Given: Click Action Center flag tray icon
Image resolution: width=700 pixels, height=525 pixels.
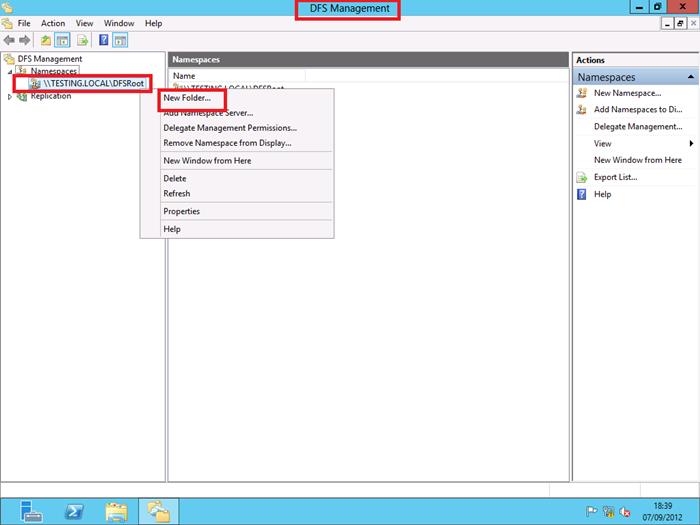Looking at the screenshot, I should point(592,512).
